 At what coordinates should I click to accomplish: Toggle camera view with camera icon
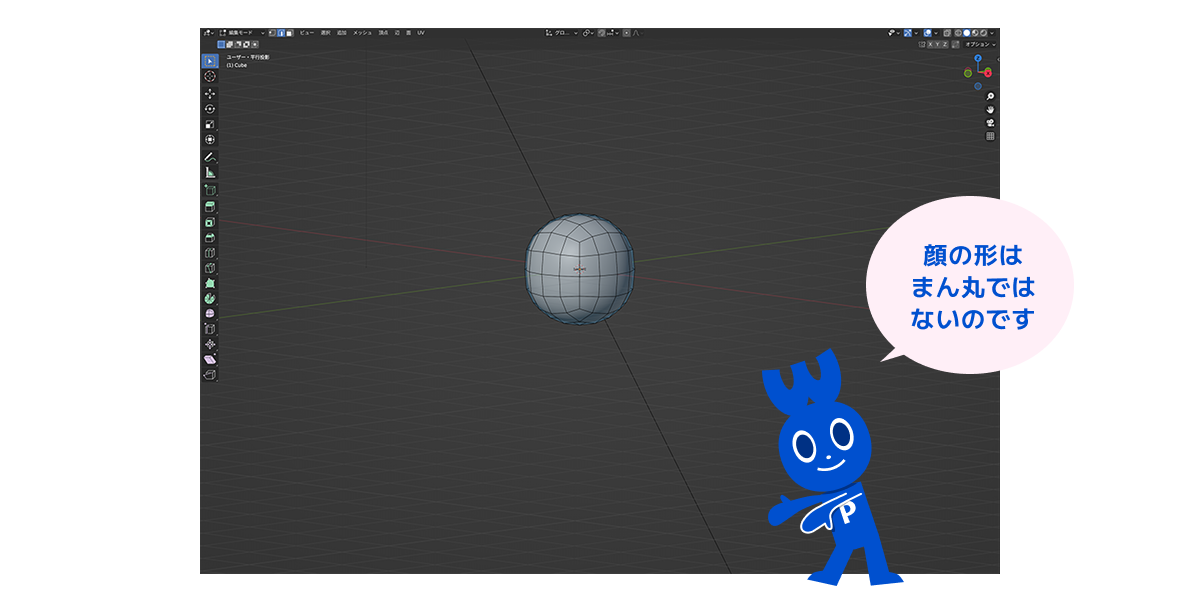[990, 123]
